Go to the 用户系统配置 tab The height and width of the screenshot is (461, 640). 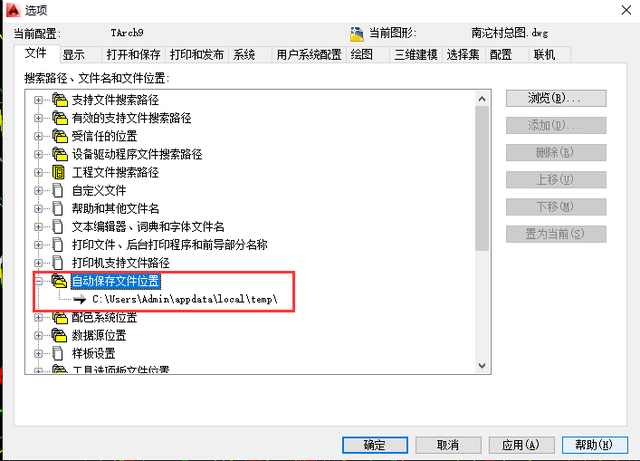coord(309,55)
